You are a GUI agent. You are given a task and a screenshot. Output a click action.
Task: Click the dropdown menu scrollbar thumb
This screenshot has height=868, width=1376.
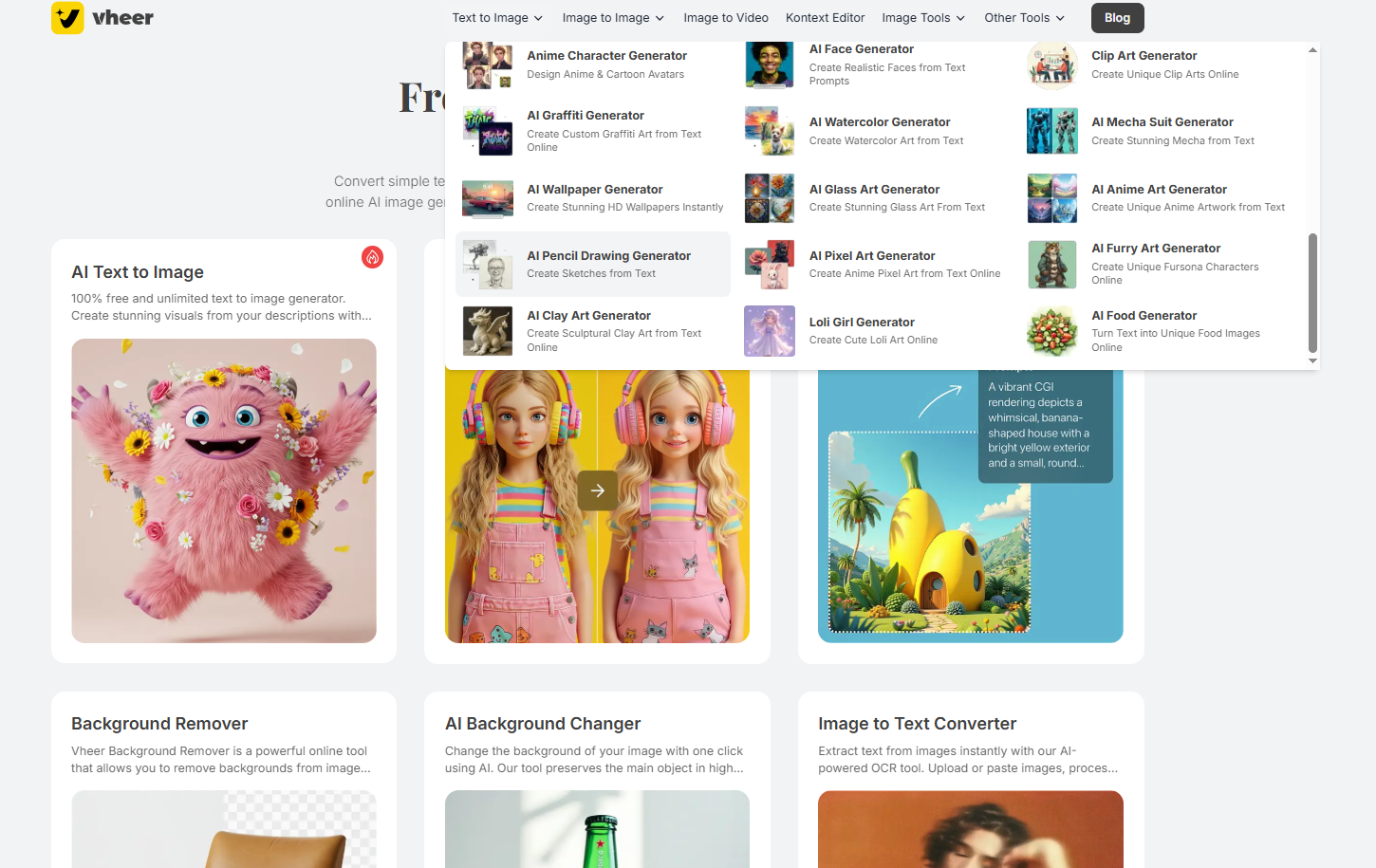click(x=1312, y=293)
